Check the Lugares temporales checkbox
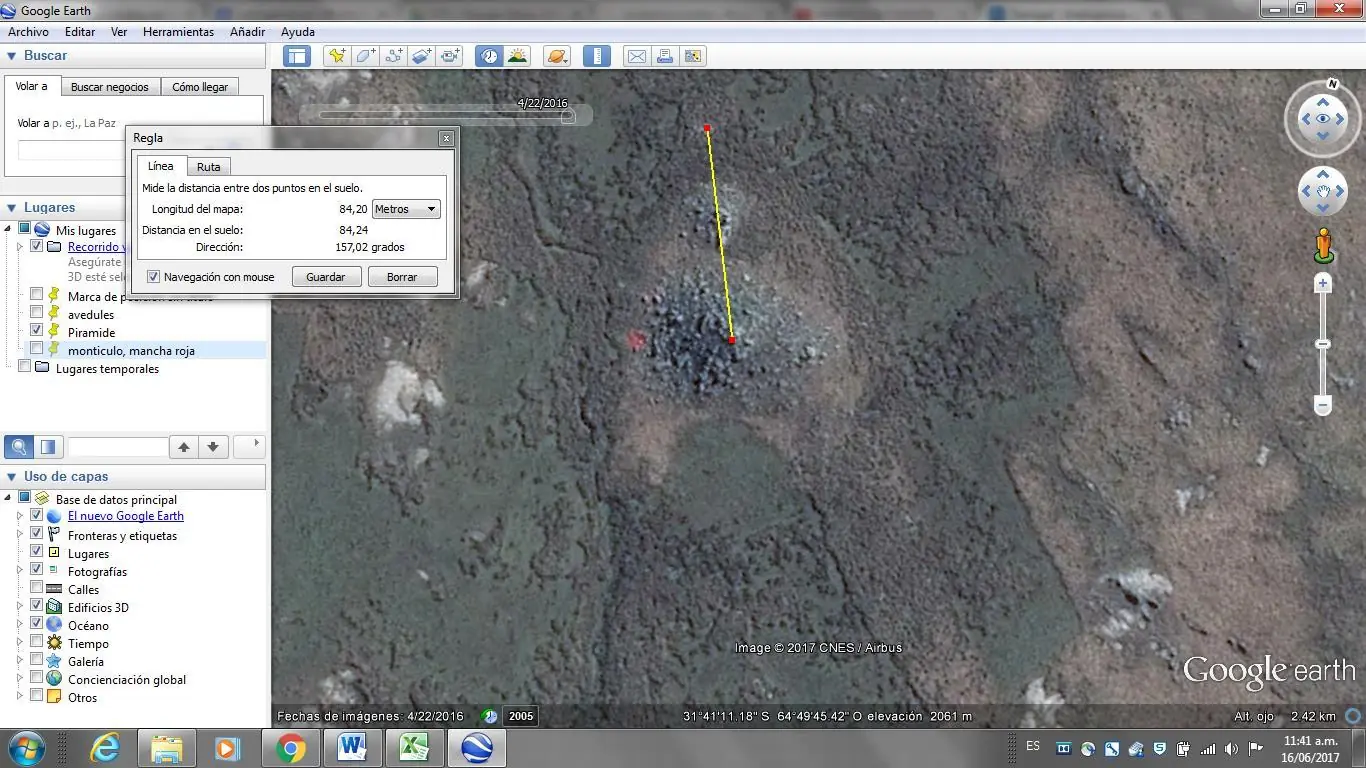The height and width of the screenshot is (768, 1366). 25,368
